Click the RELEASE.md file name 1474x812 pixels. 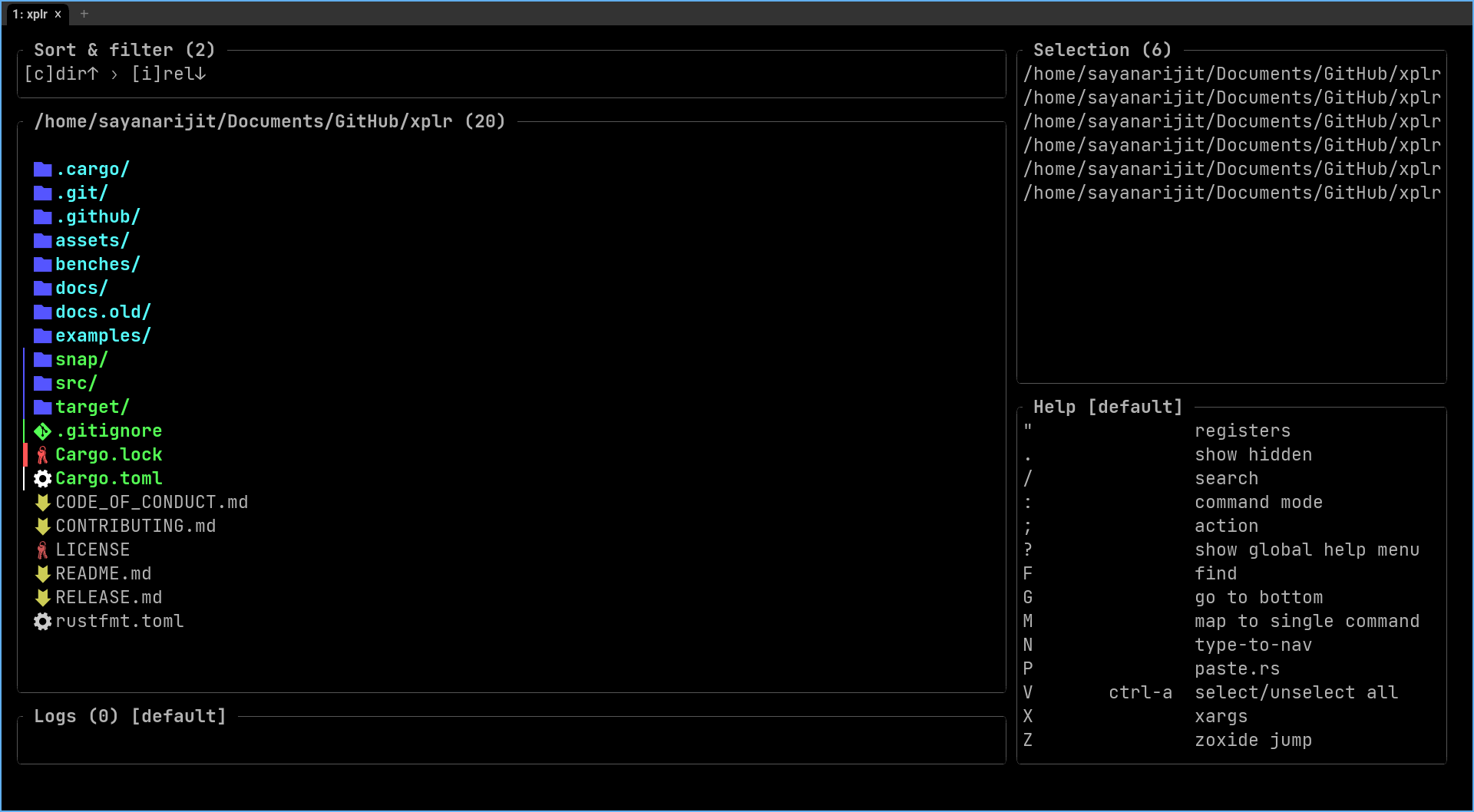(x=109, y=598)
